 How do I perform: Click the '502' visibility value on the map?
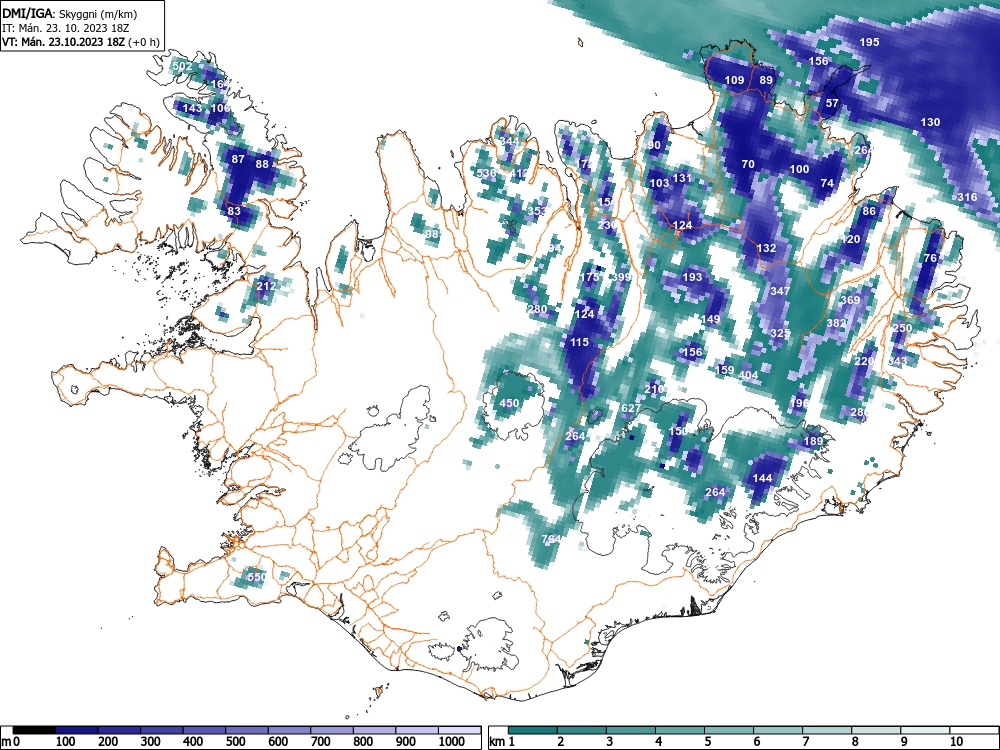click(182, 66)
